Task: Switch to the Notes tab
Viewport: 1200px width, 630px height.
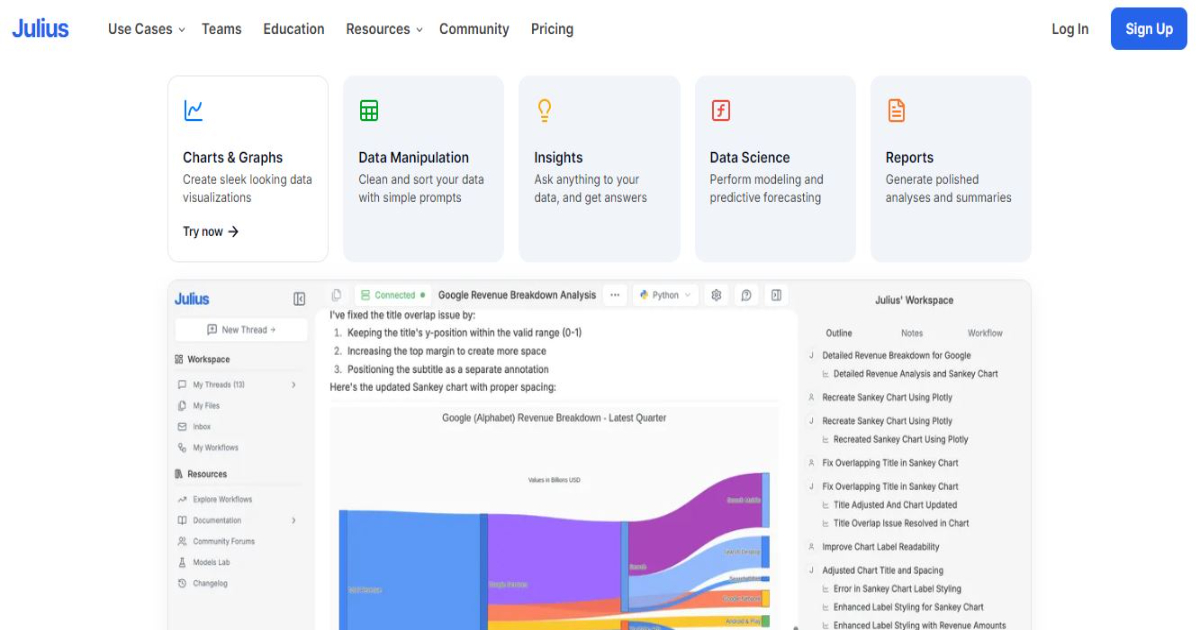Action: [x=912, y=333]
